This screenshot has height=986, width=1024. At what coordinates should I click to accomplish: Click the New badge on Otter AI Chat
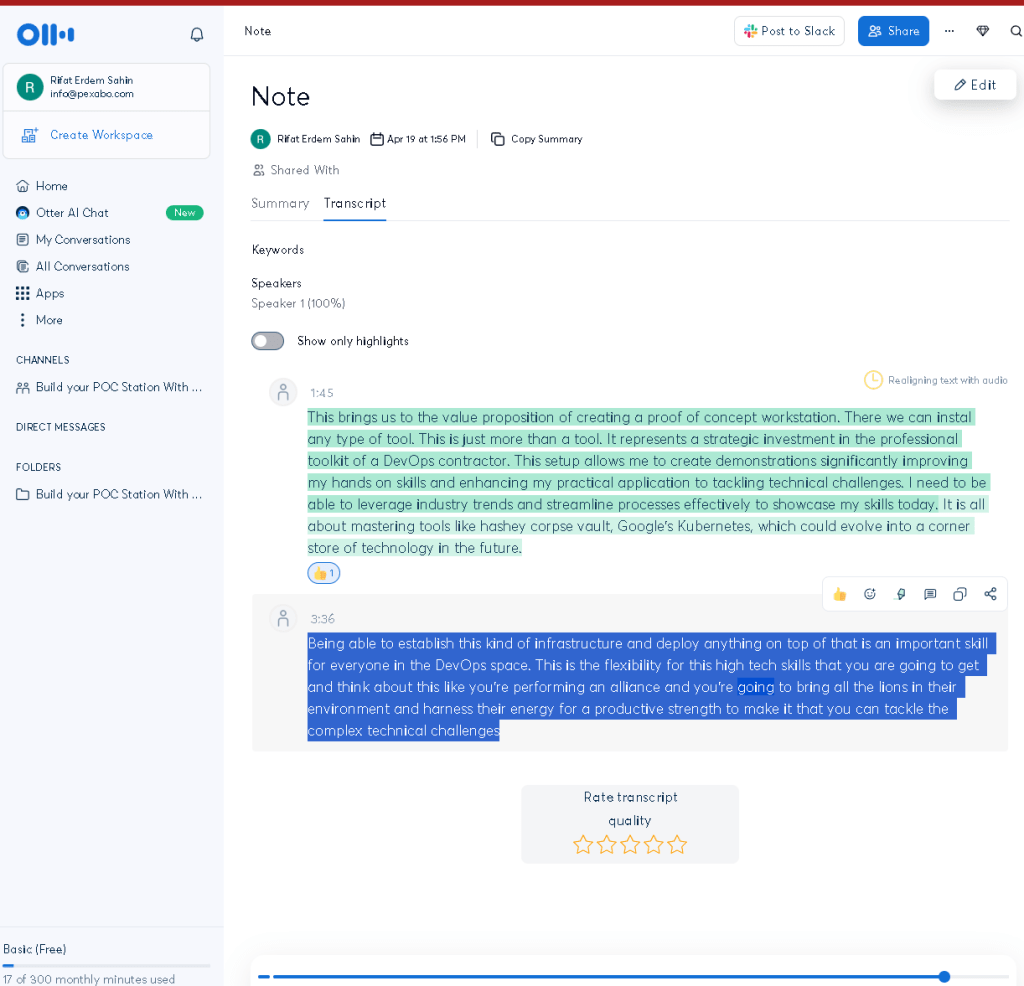185,213
